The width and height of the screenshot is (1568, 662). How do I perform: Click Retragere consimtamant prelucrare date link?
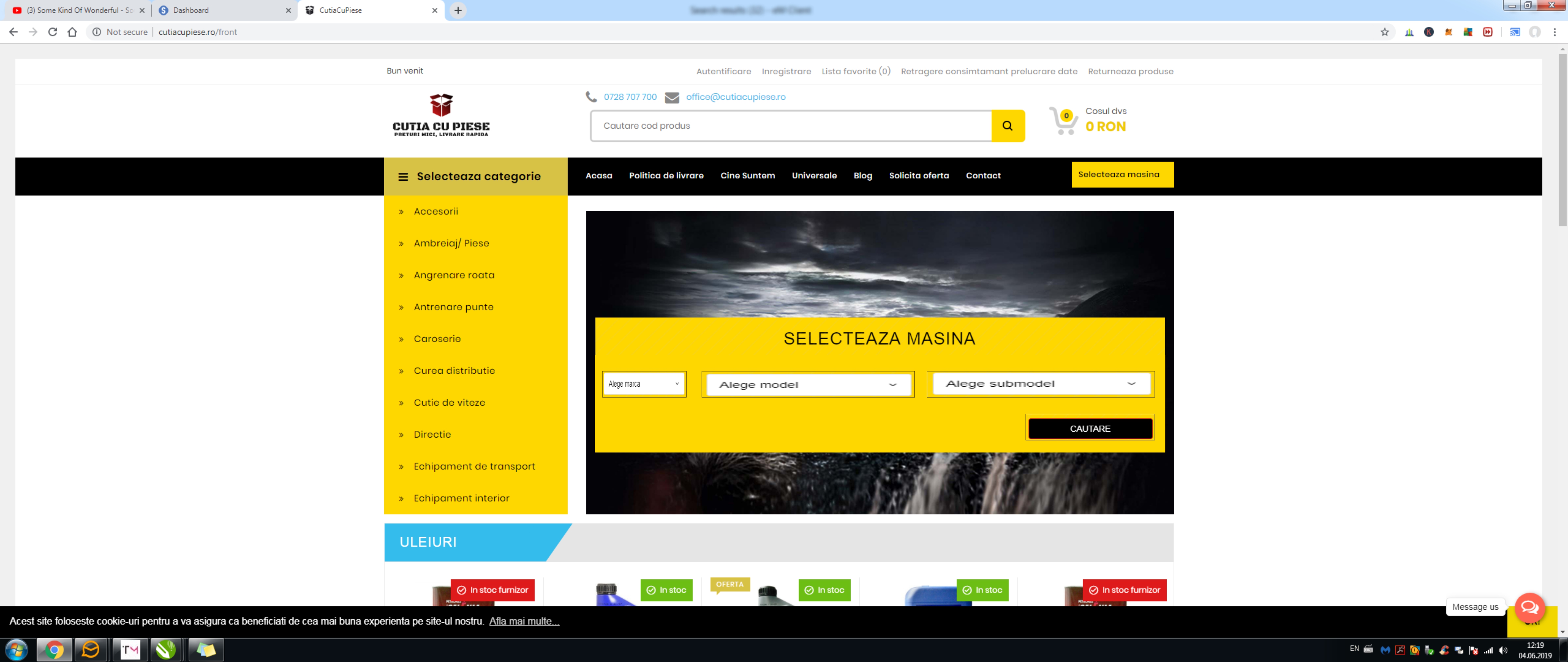pyautogui.click(x=988, y=71)
